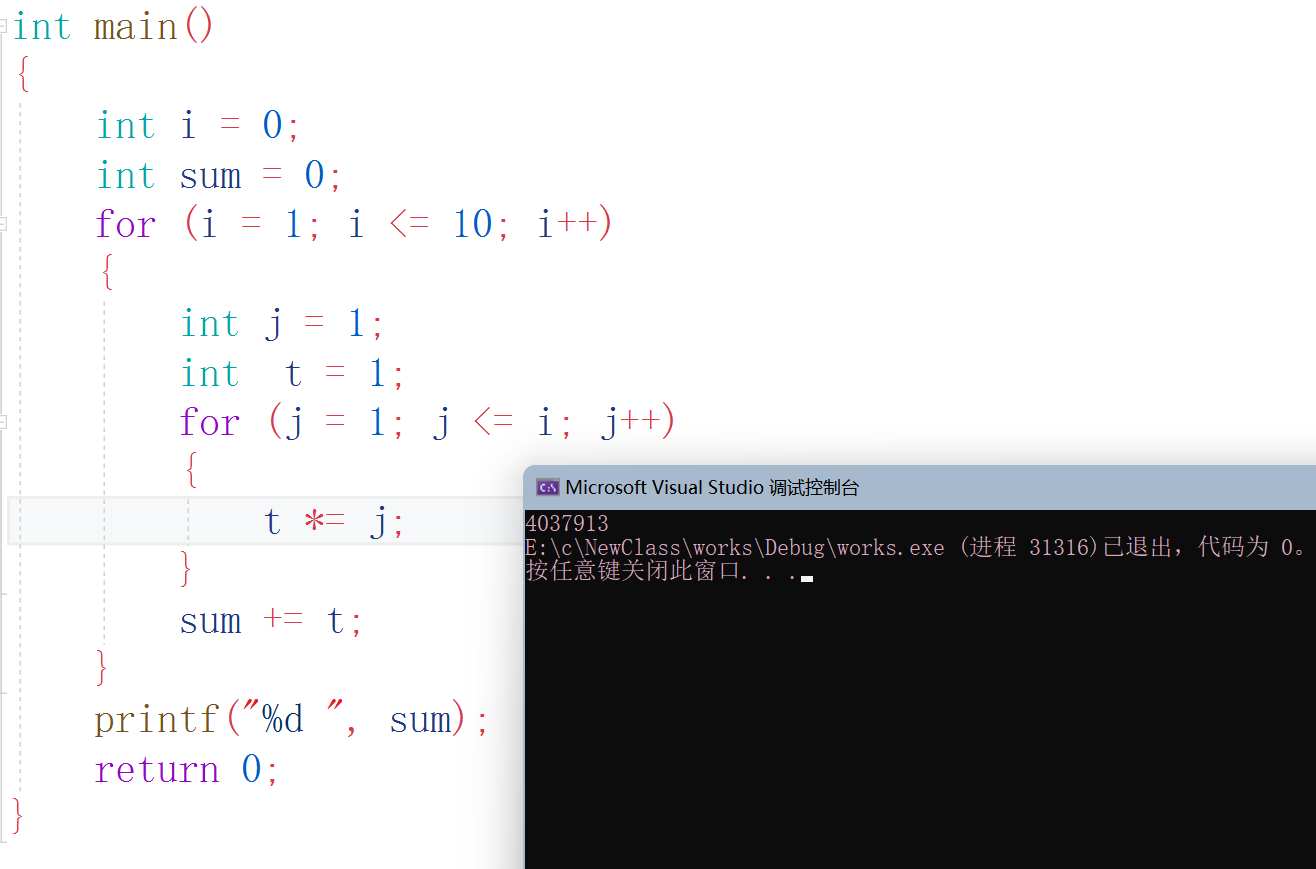Viewport: 1316px width, 869px height.
Task: Click the 'return 0;' line
Action: point(187,770)
